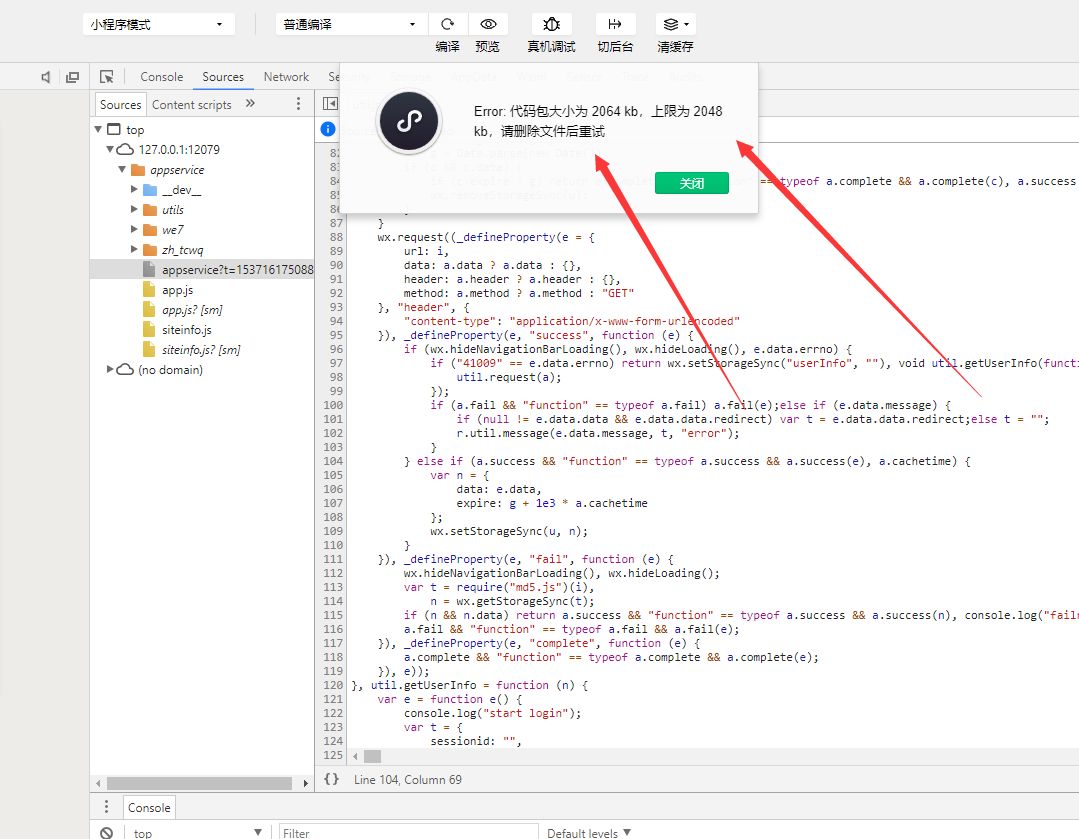This screenshot has height=839, width=1079.
Task: Show more Sources pane tabs chevron
Action: click(250, 104)
